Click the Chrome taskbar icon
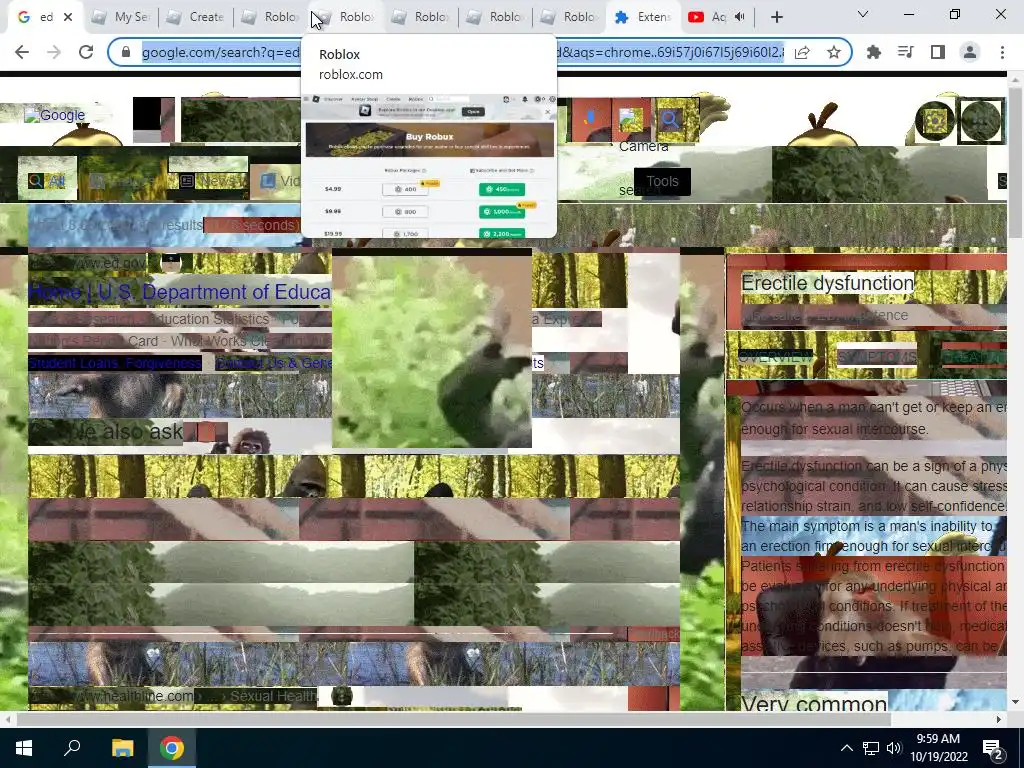 172,748
